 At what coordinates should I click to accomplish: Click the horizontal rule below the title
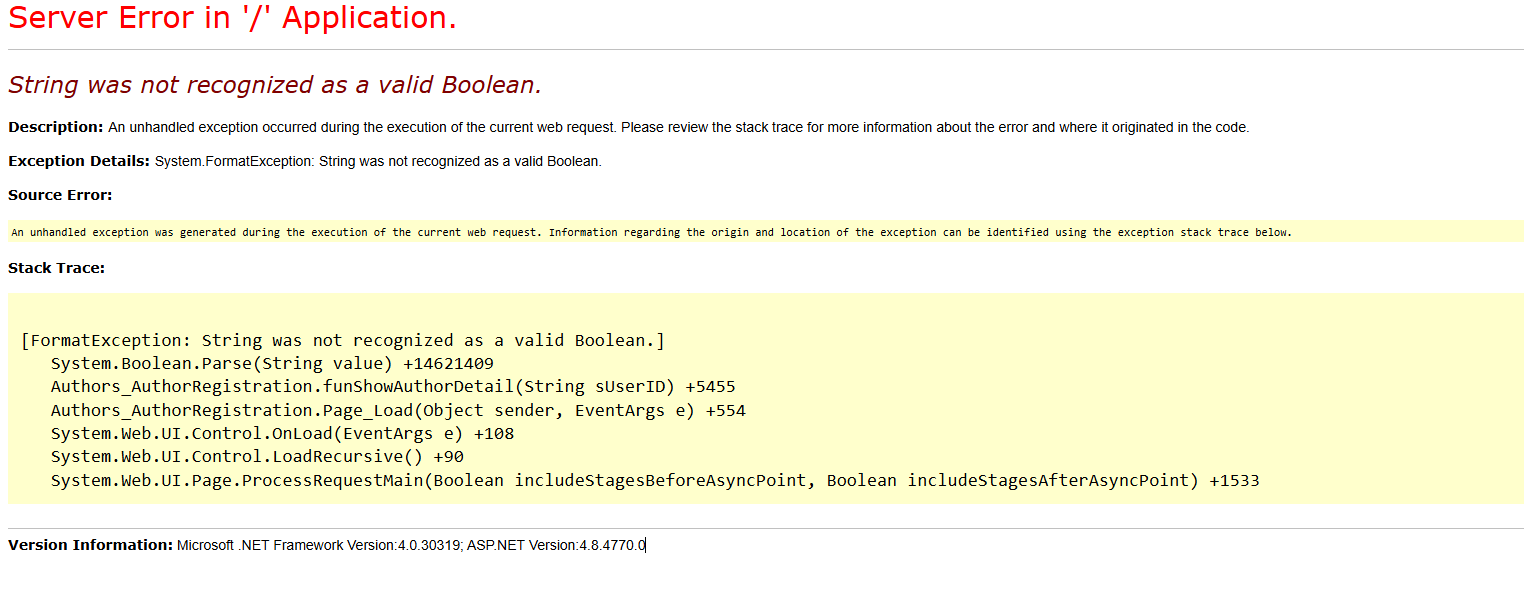765,49
